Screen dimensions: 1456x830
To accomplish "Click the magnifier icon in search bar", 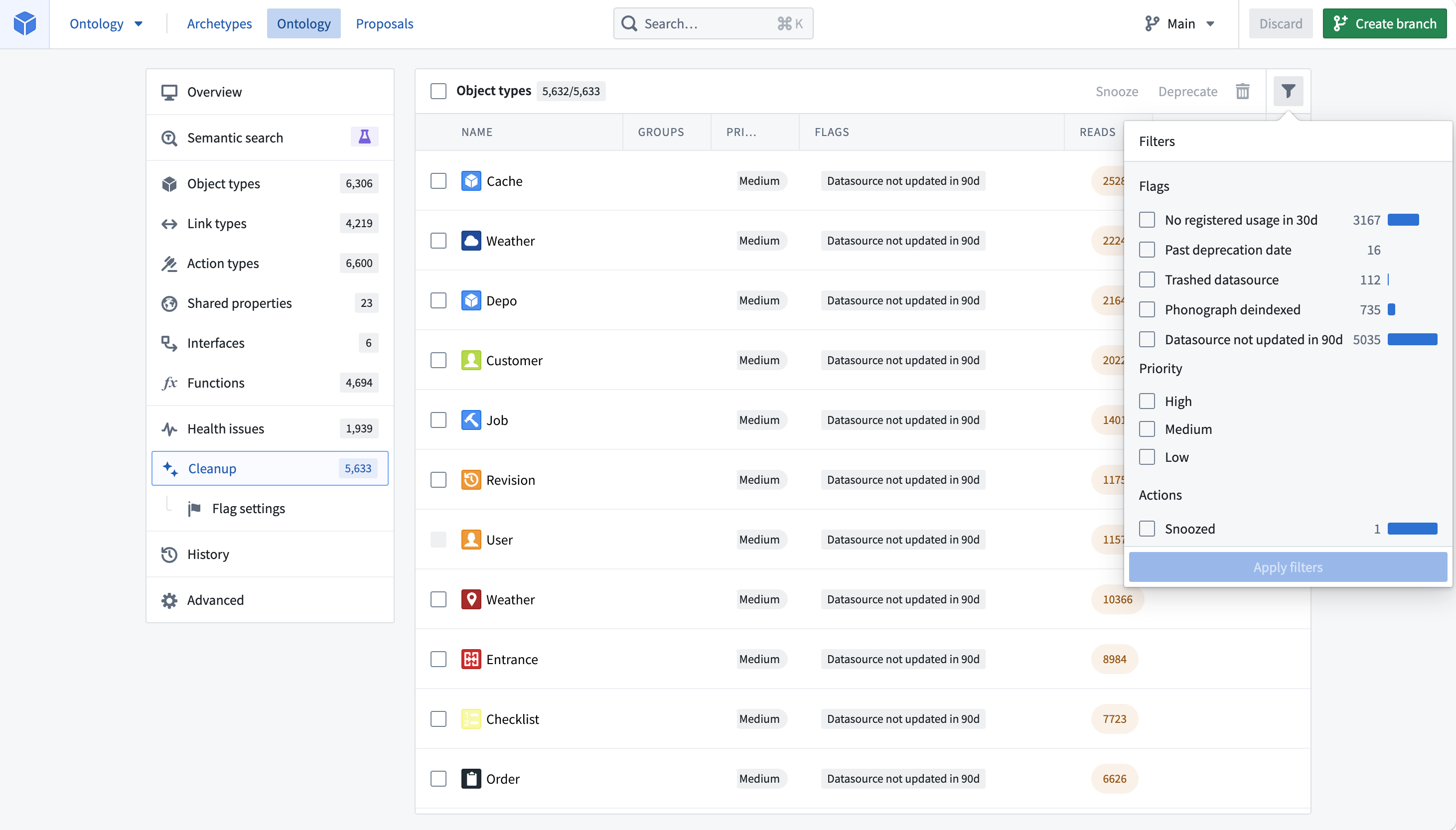I will pyautogui.click(x=629, y=23).
